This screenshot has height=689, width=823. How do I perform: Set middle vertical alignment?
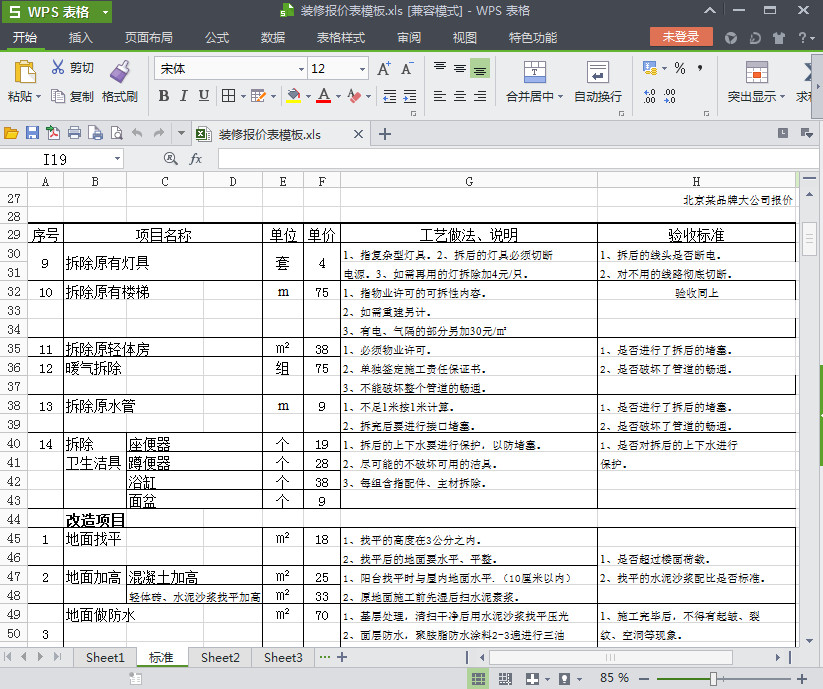click(460, 68)
